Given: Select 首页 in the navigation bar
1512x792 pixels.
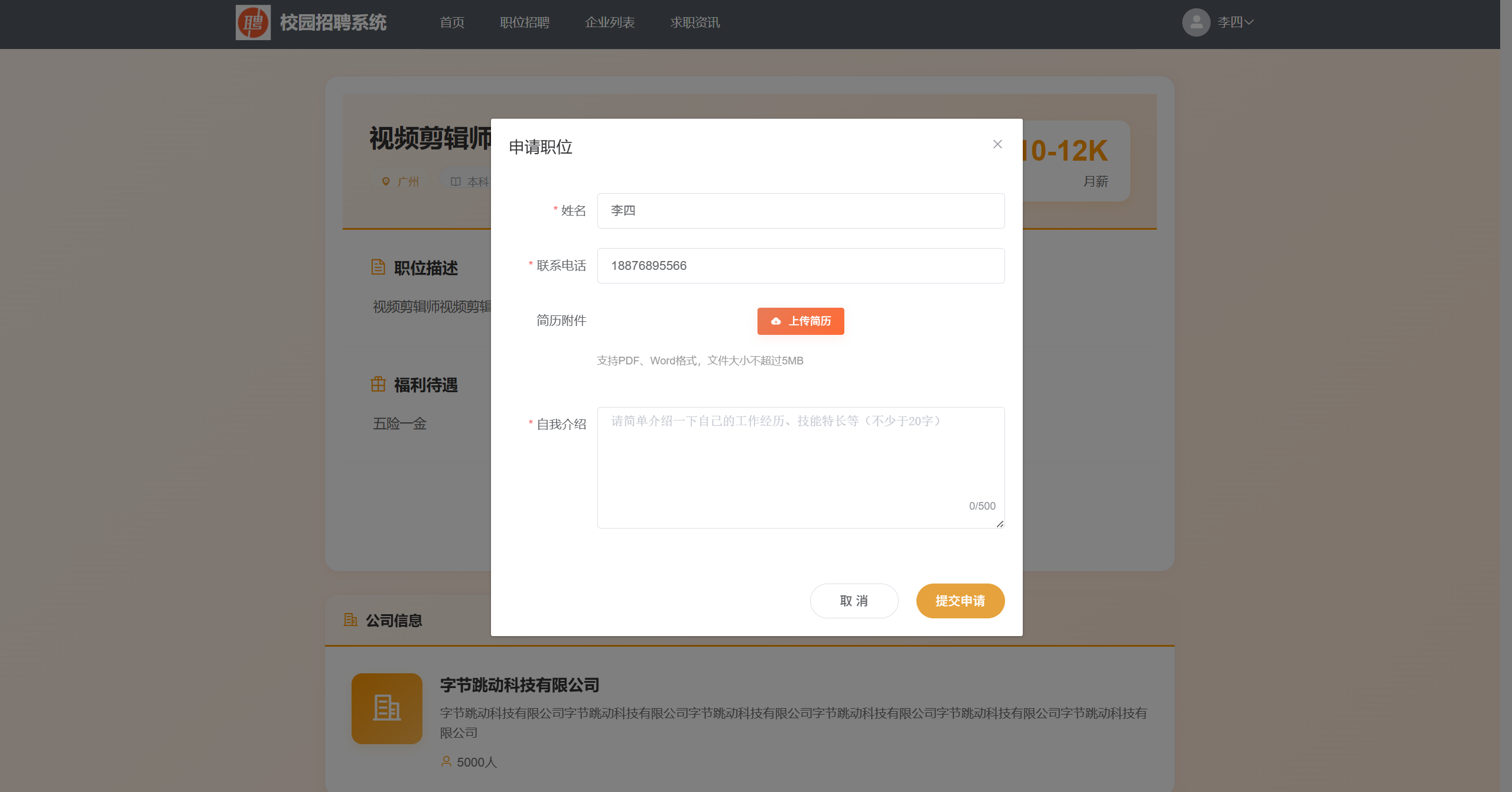Looking at the screenshot, I should (x=452, y=22).
